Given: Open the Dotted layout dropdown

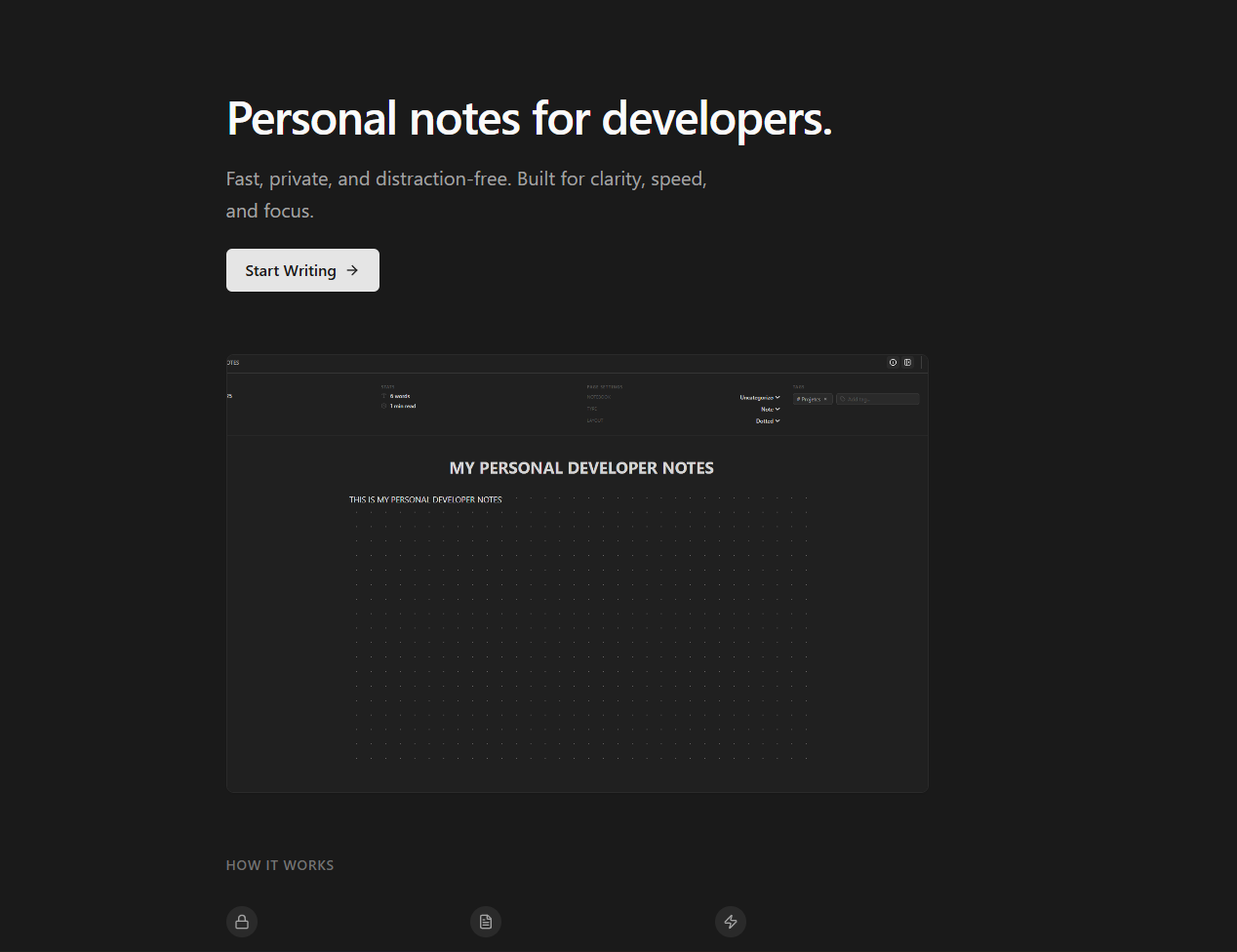Looking at the screenshot, I should (768, 421).
